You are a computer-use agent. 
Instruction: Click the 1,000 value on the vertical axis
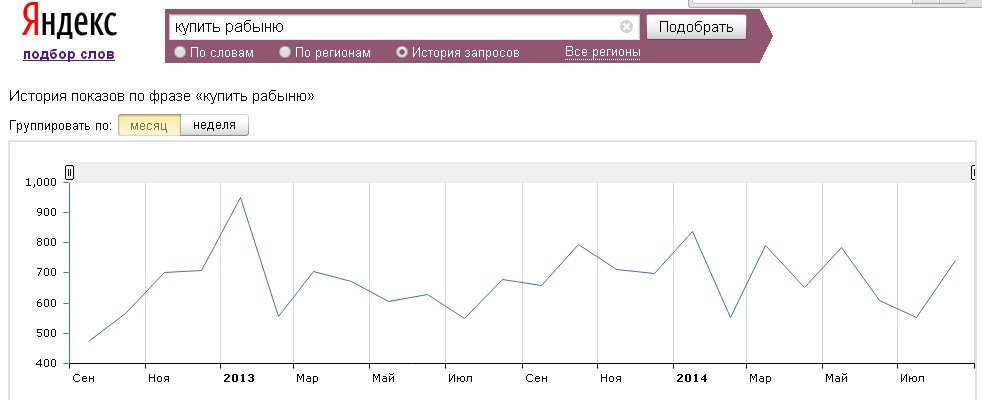click(x=44, y=182)
